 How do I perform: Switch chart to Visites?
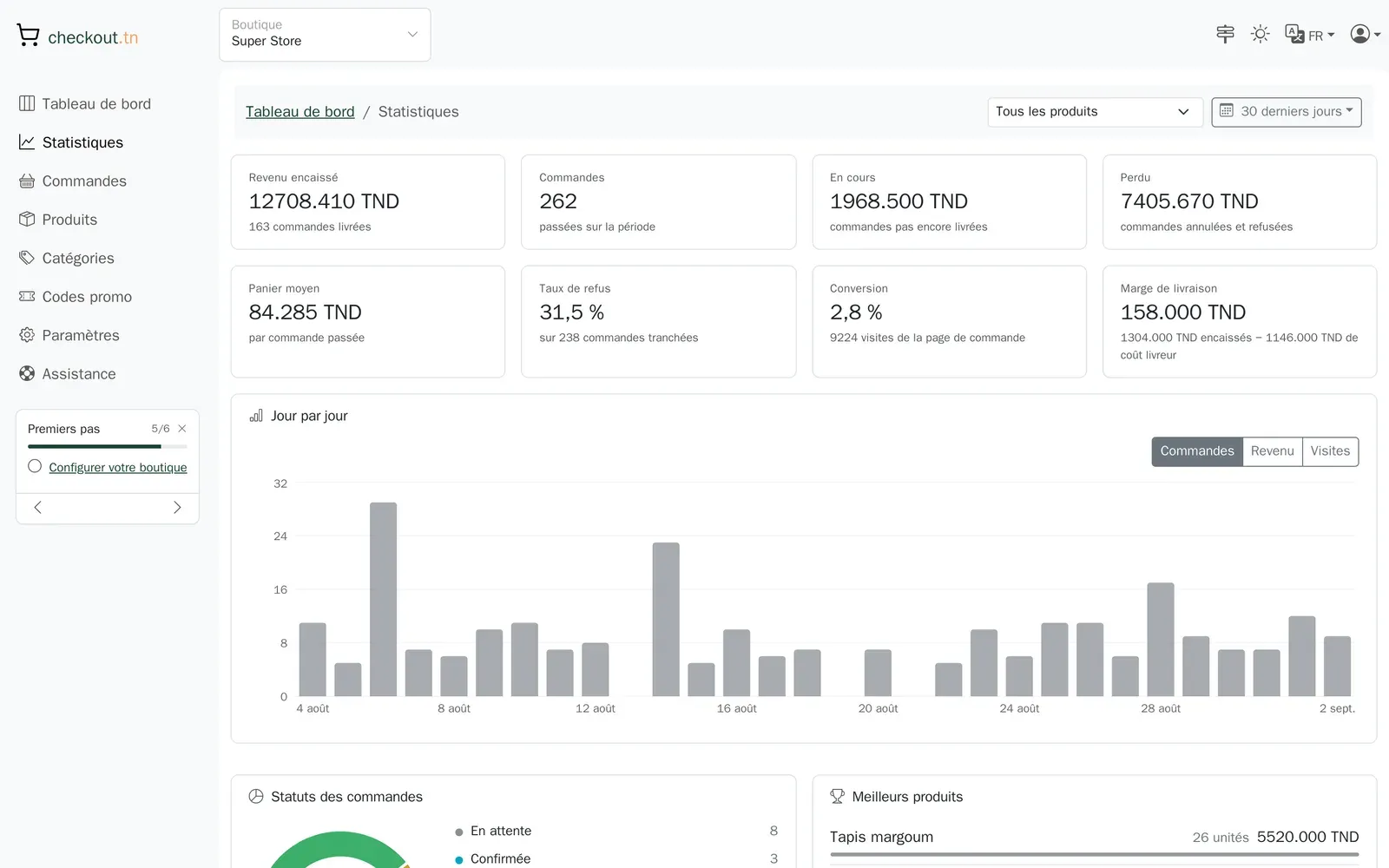coord(1330,451)
